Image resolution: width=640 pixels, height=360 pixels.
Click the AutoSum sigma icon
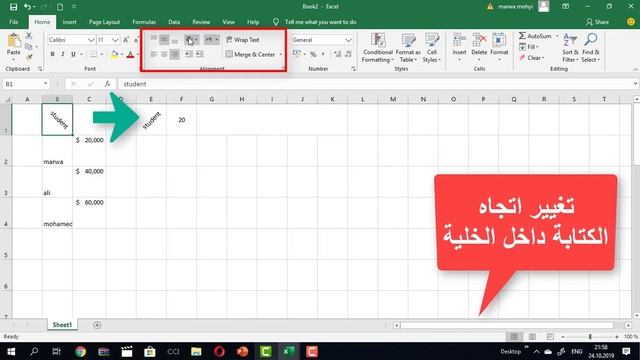[522, 36]
